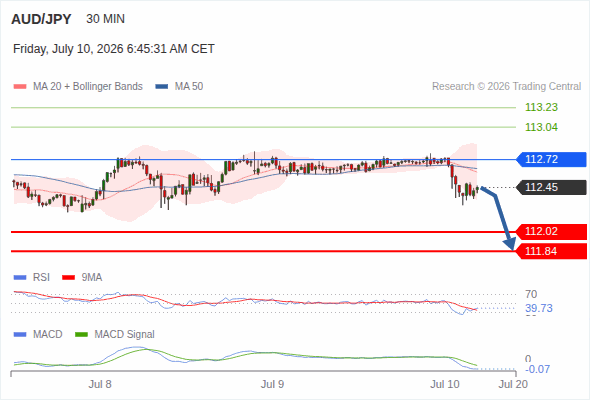Click the 113.04 resistance level label
The width and height of the screenshot is (590, 400).
(x=541, y=127)
